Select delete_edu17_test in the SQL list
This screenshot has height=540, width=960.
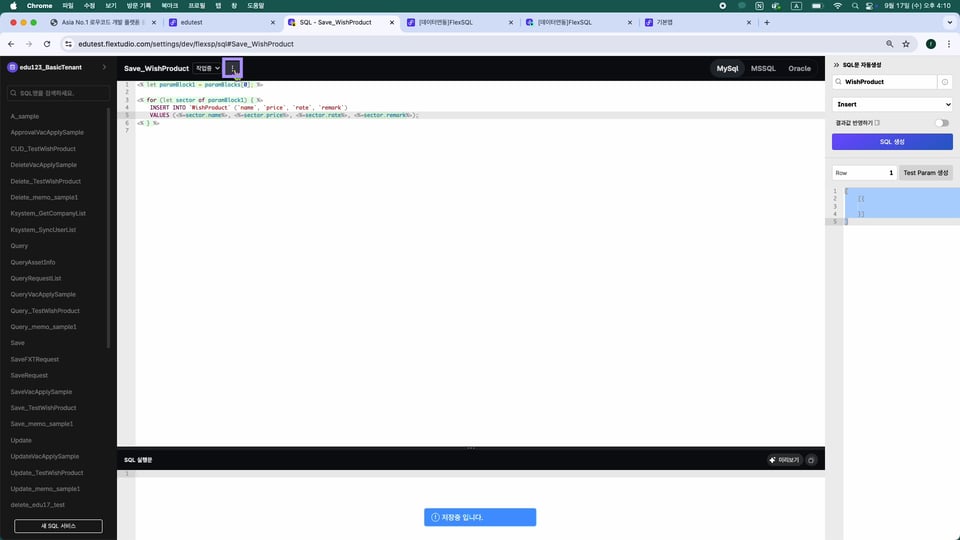pyautogui.click(x=37, y=504)
